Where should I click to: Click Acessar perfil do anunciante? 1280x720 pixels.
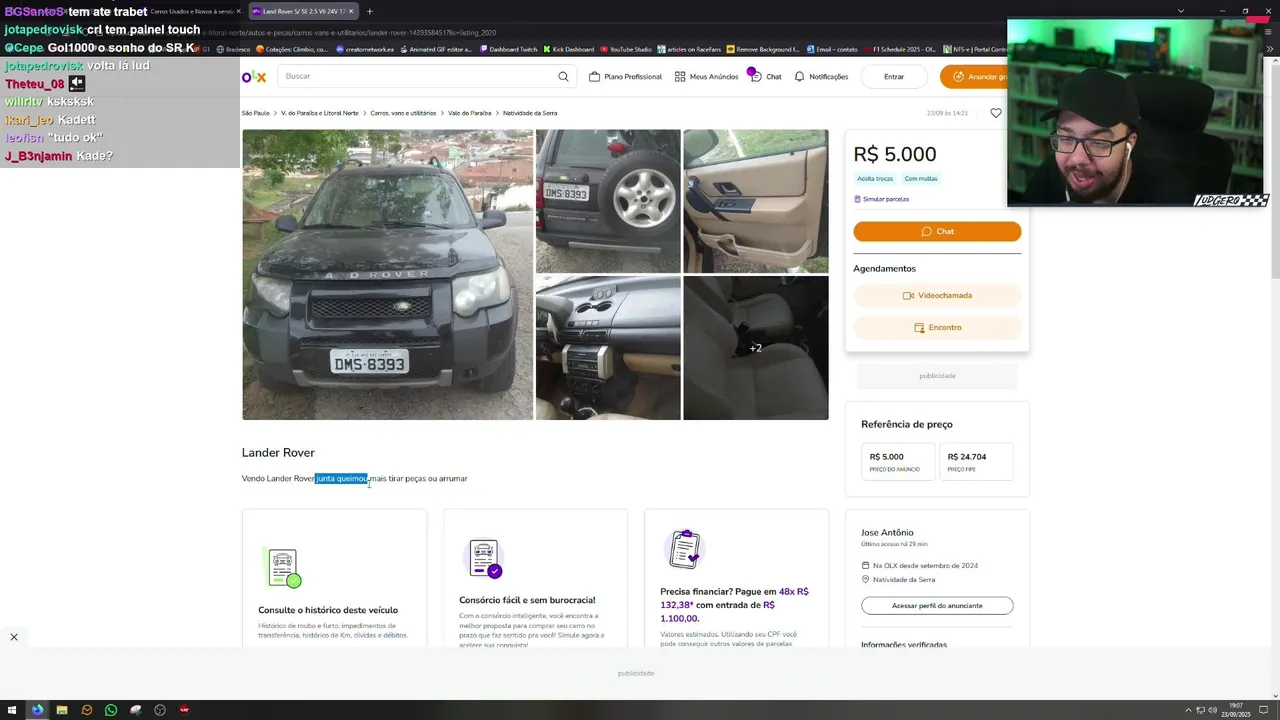(937, 605)
